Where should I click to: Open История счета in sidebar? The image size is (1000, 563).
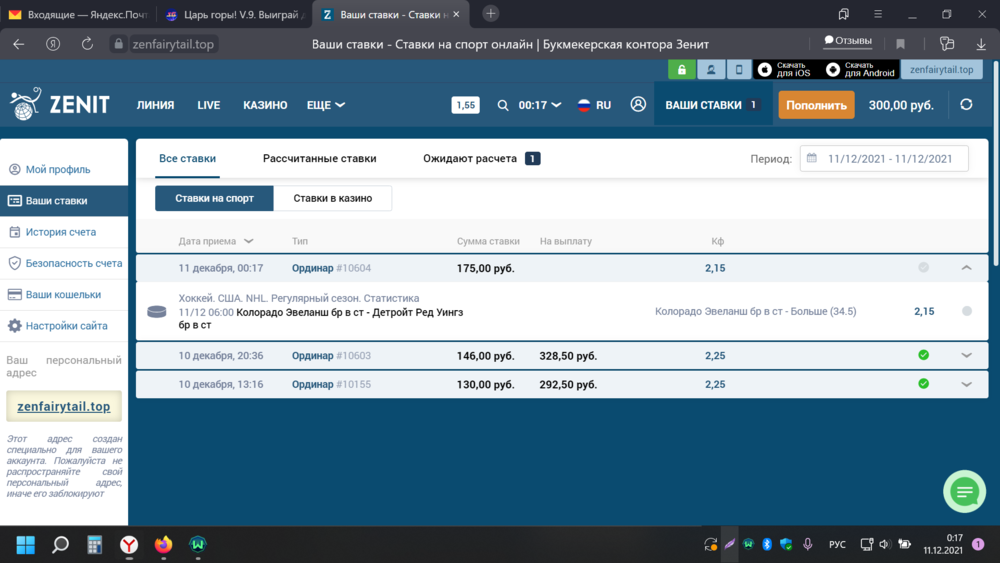pyautogui.click(x=64, y=232)
